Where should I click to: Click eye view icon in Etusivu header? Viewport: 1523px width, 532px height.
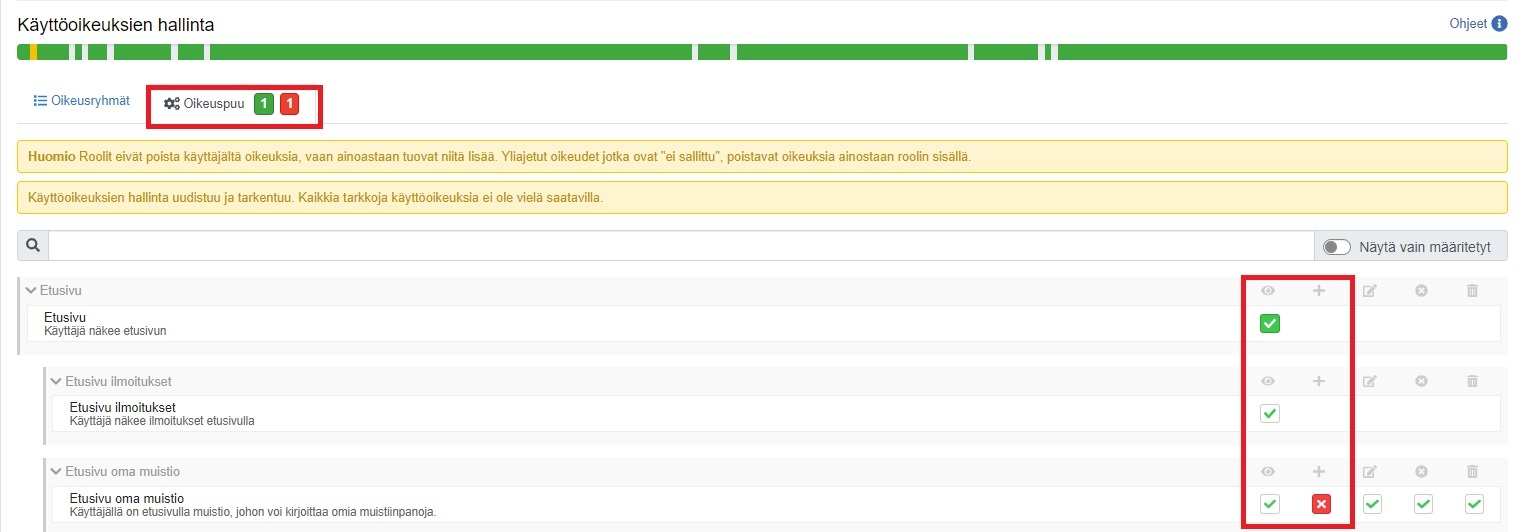1269,291
